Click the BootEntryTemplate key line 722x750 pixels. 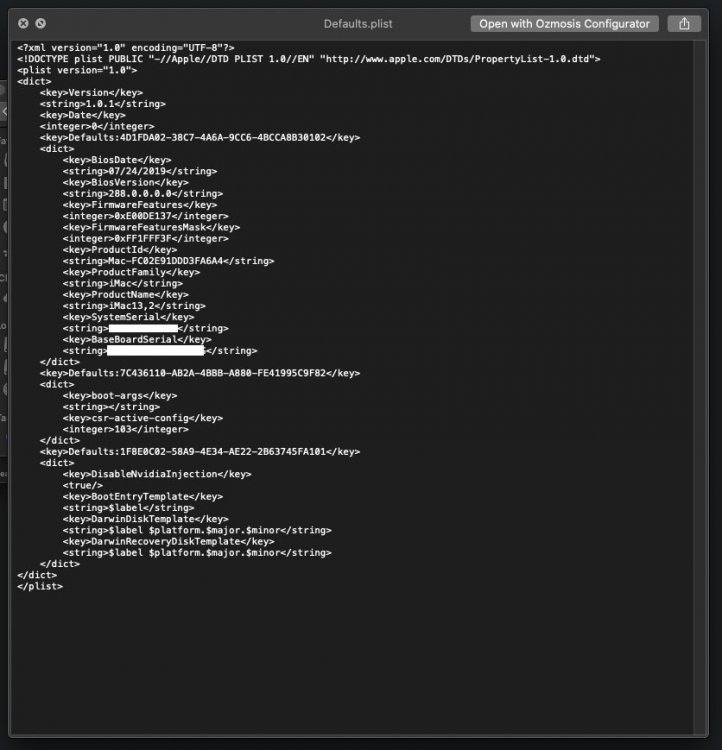click(143, 496)
